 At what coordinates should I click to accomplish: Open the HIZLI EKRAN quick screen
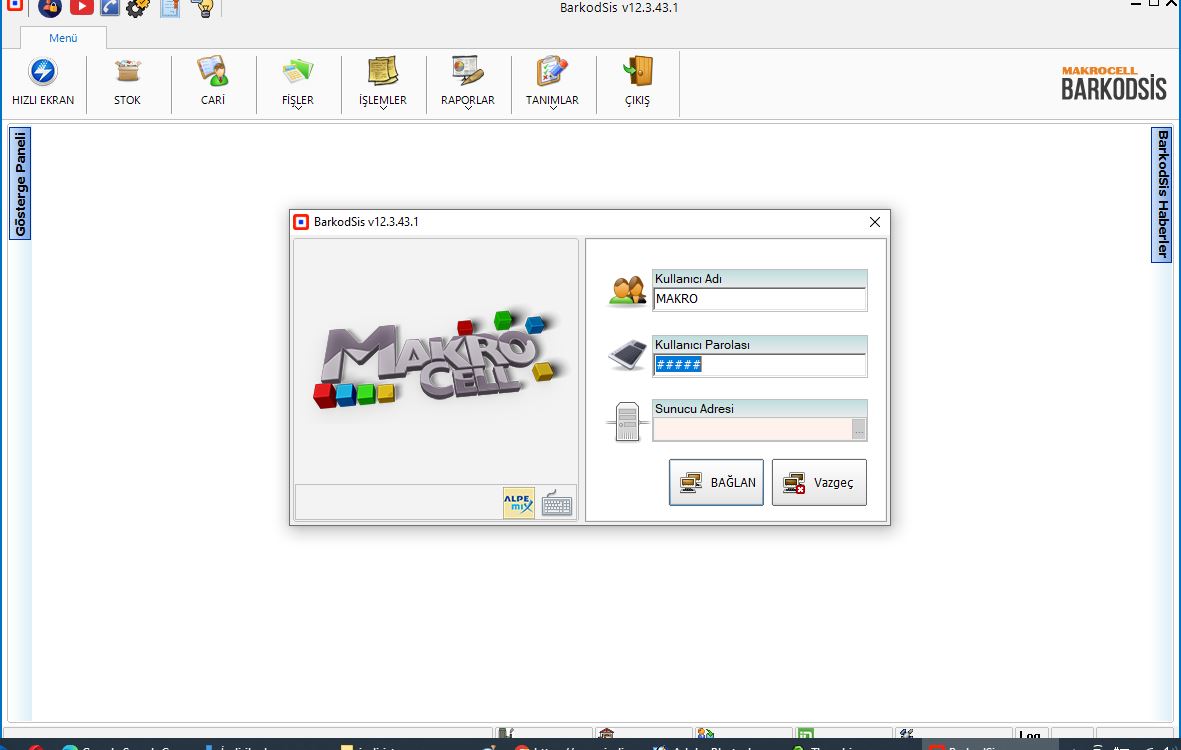(x=43, y=82)
